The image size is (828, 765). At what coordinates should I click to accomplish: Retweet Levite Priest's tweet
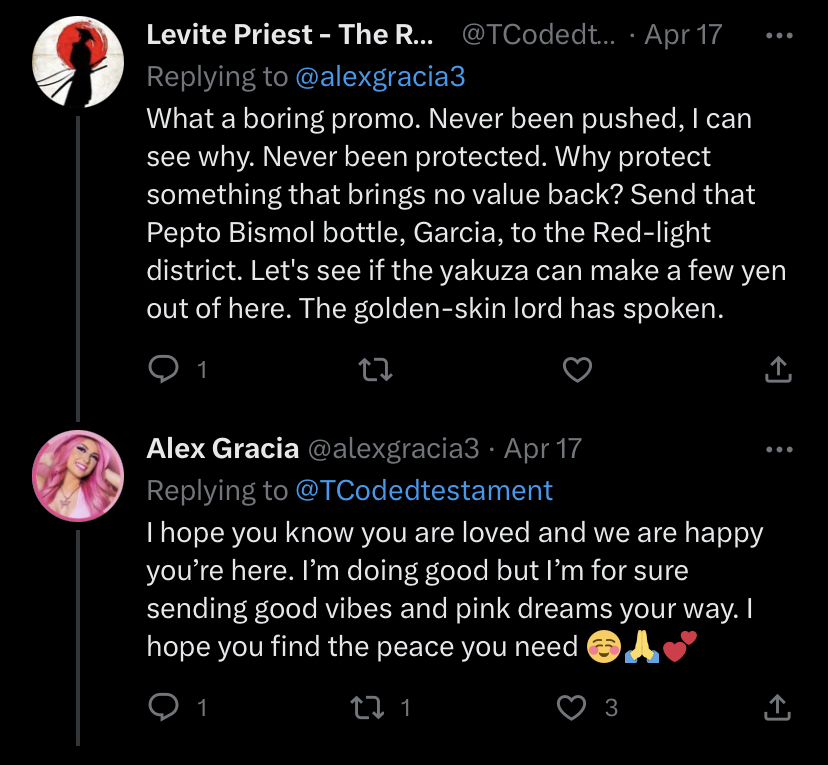click(375, 369)
